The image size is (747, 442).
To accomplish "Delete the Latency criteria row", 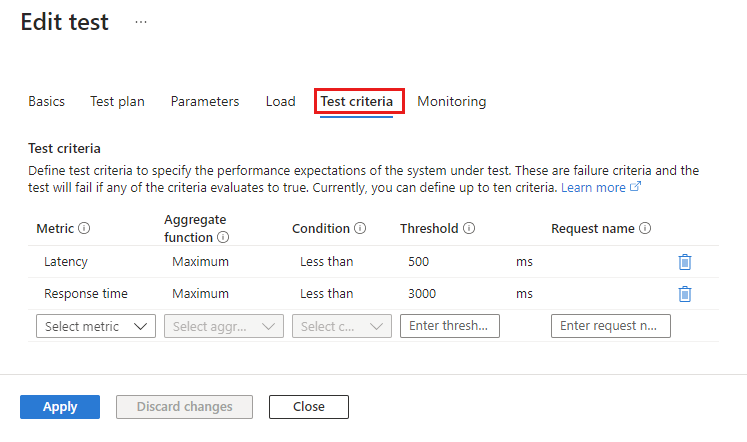I will (x=685, y=262).
